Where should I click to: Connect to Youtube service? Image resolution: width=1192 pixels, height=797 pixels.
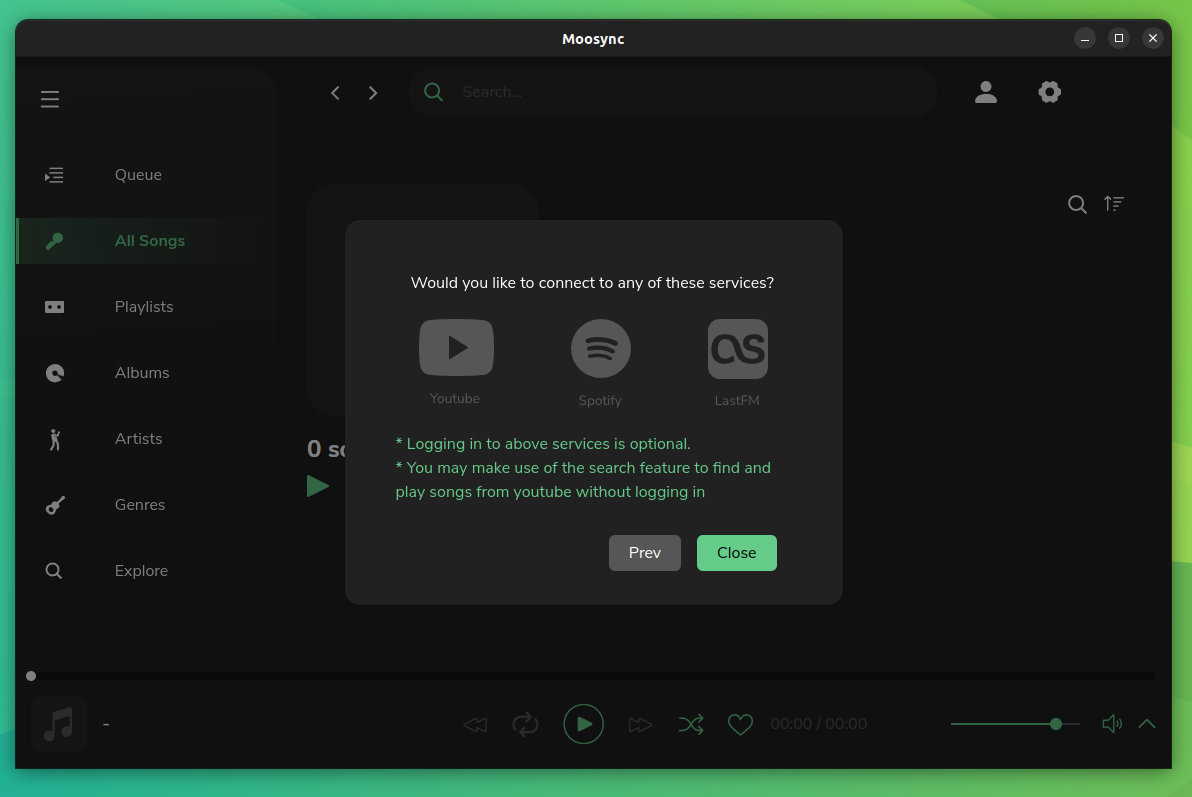click(456, 347)
